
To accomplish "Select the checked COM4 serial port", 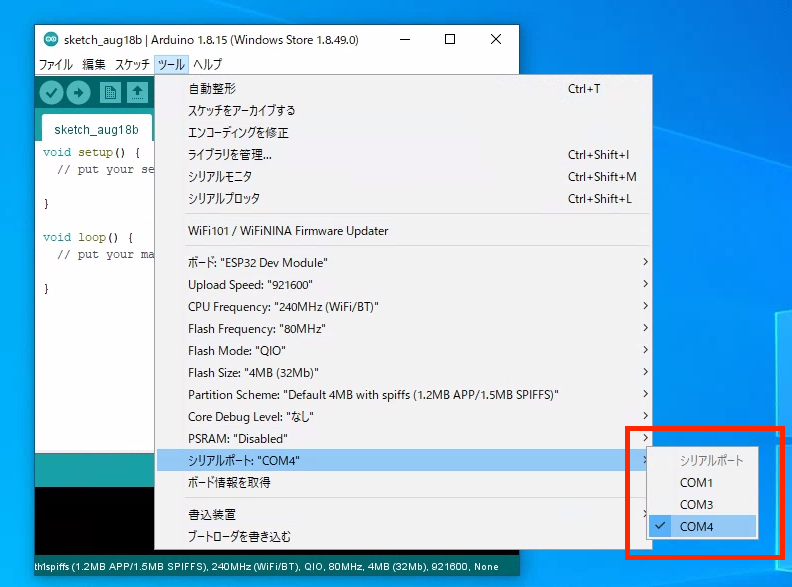I will (x=703, y=526).
